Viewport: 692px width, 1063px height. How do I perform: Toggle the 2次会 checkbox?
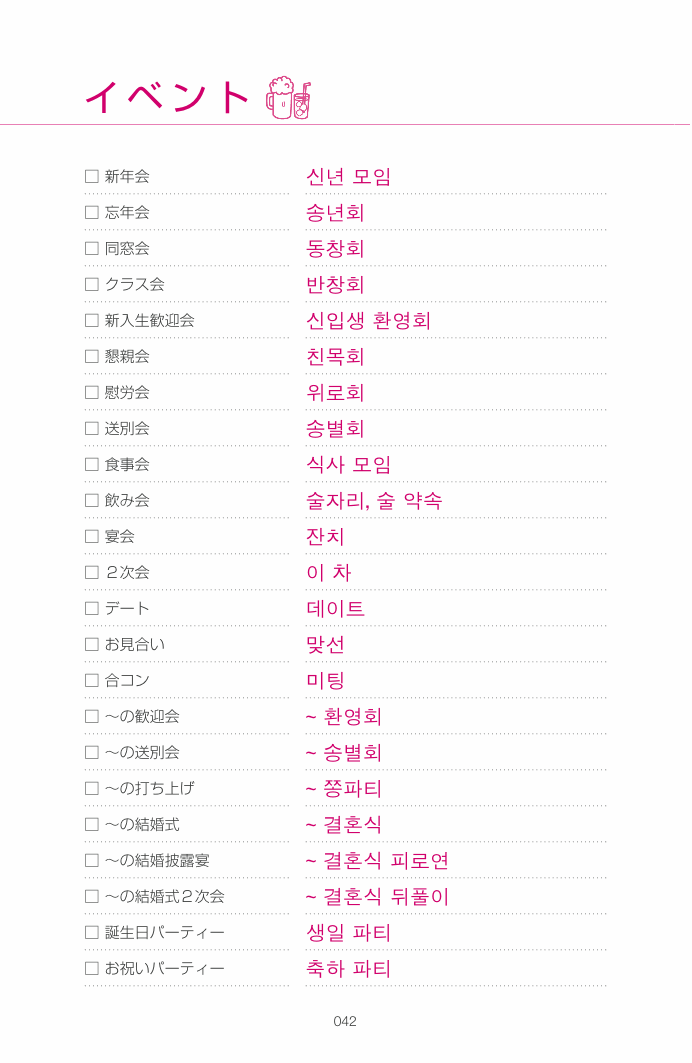point(91,572)
